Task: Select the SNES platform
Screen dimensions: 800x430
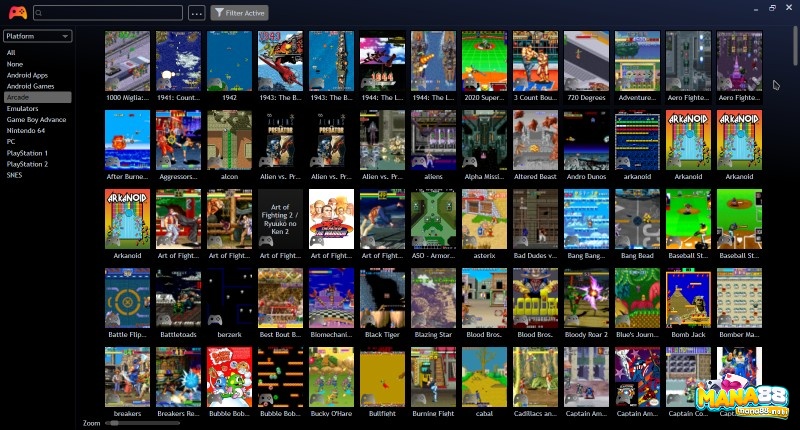Action: coord(15,174)
